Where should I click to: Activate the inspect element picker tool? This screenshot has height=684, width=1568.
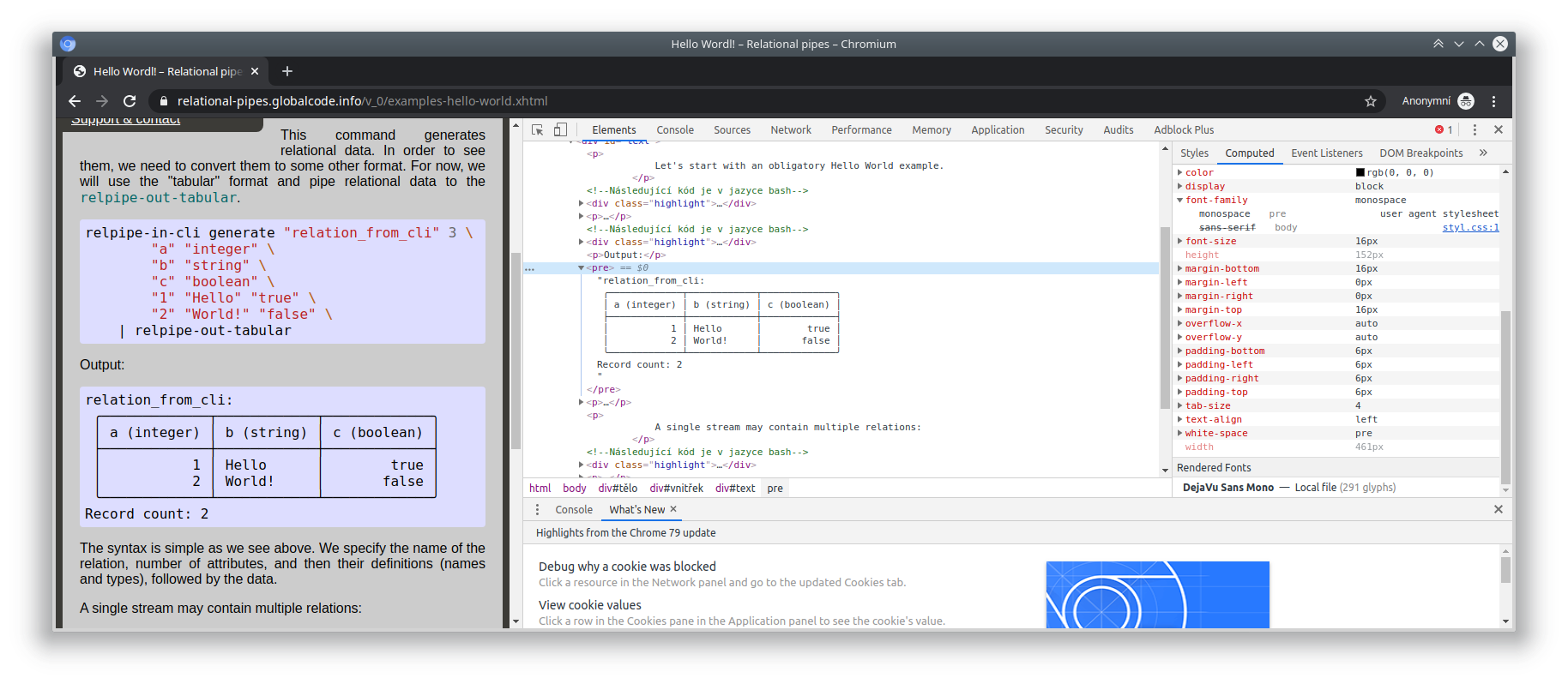537,130
